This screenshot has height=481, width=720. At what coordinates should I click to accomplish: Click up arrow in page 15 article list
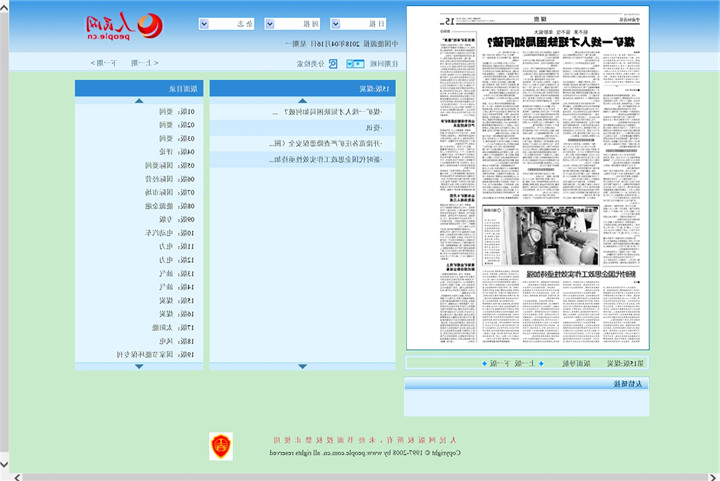coord(302,101)
